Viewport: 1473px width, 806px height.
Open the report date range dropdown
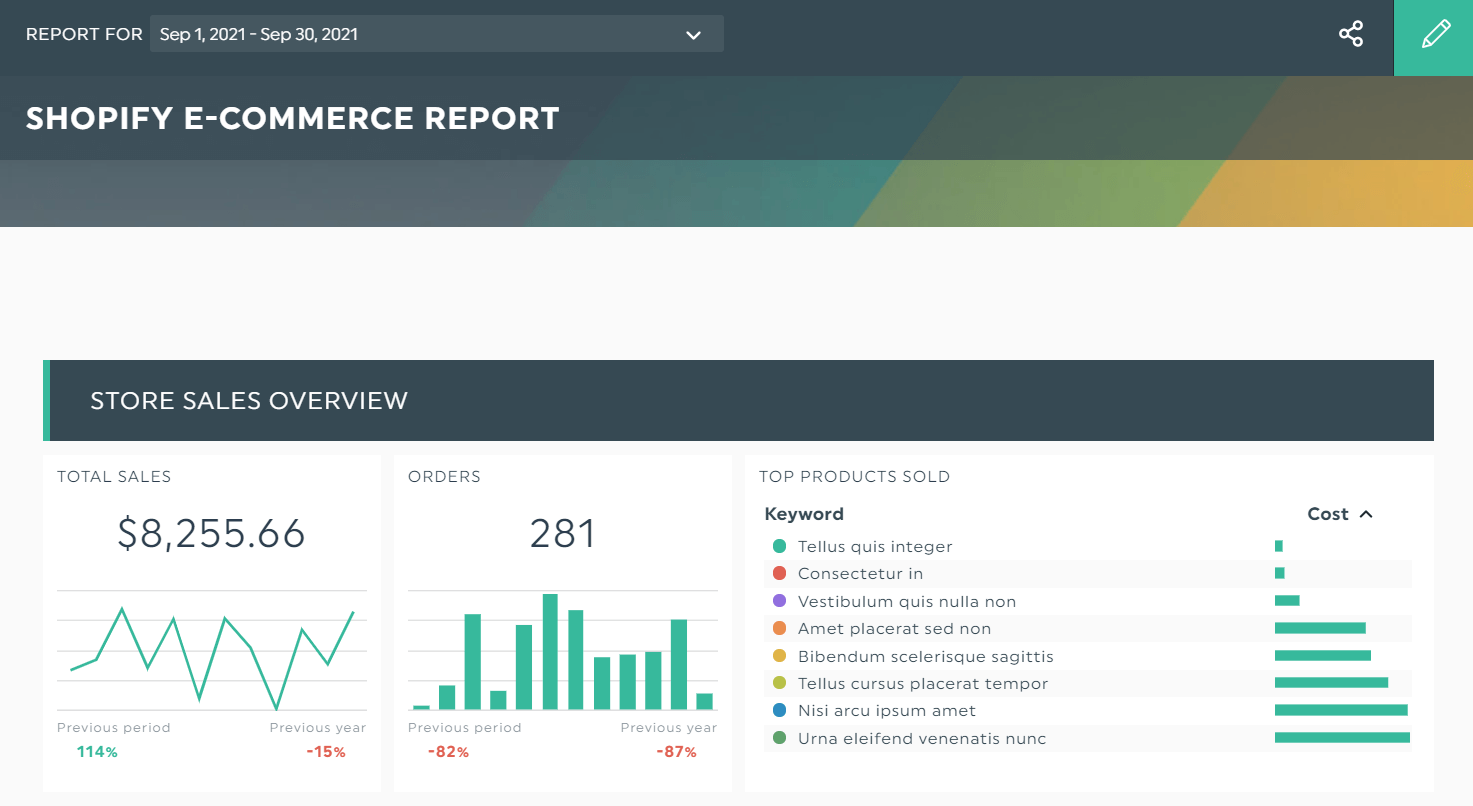(437, 34)
